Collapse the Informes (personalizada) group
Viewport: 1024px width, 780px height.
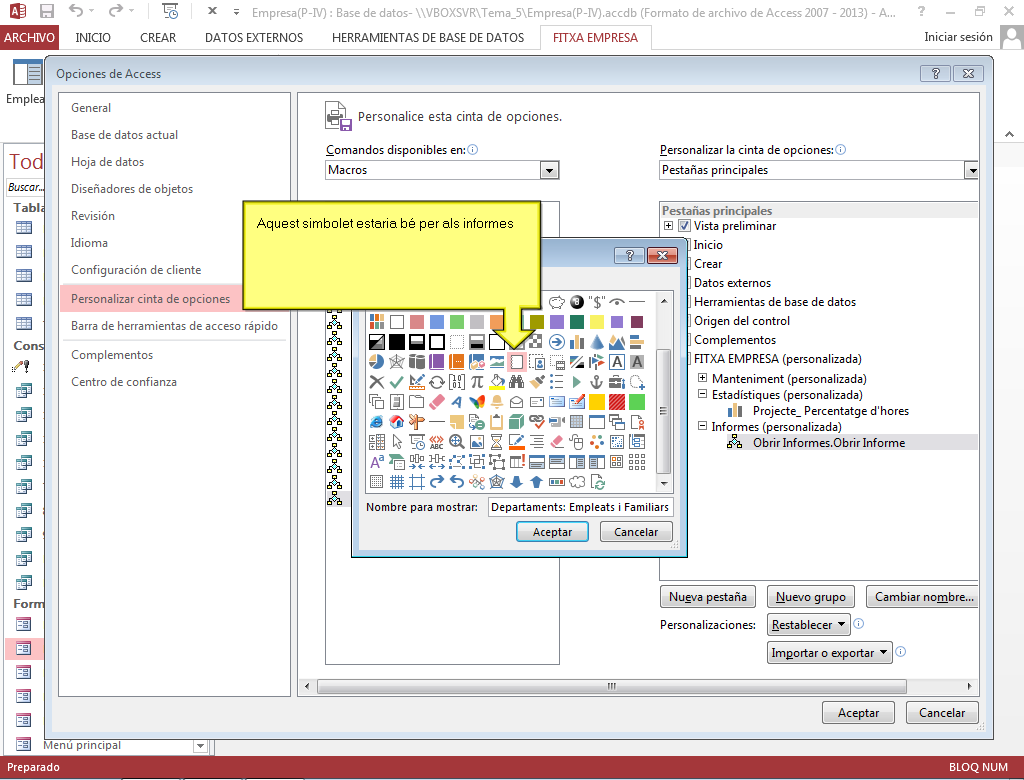click(x=703, y=426)
